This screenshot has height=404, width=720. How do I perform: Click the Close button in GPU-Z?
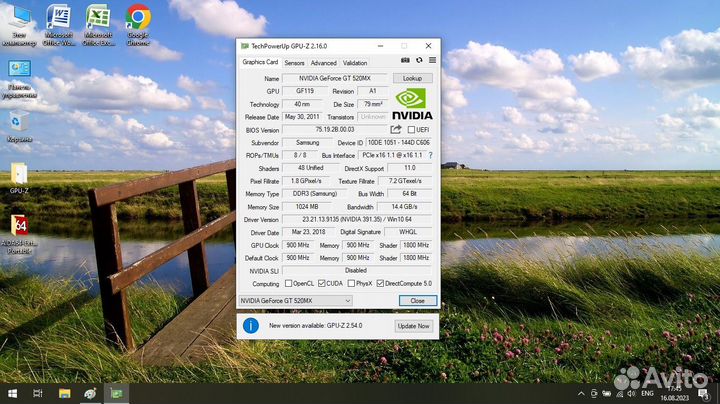tap(417, 301)
